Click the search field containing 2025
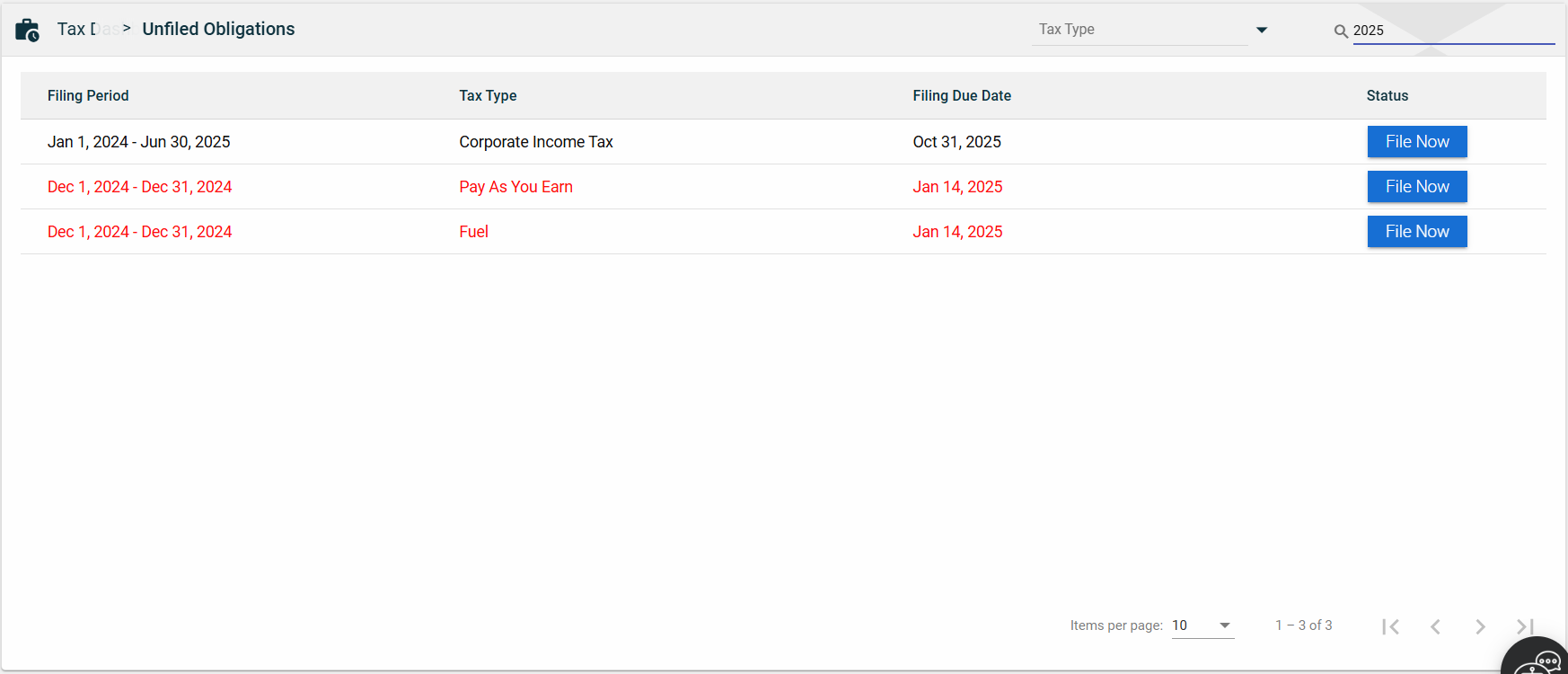 click(x=1450, y=31)
